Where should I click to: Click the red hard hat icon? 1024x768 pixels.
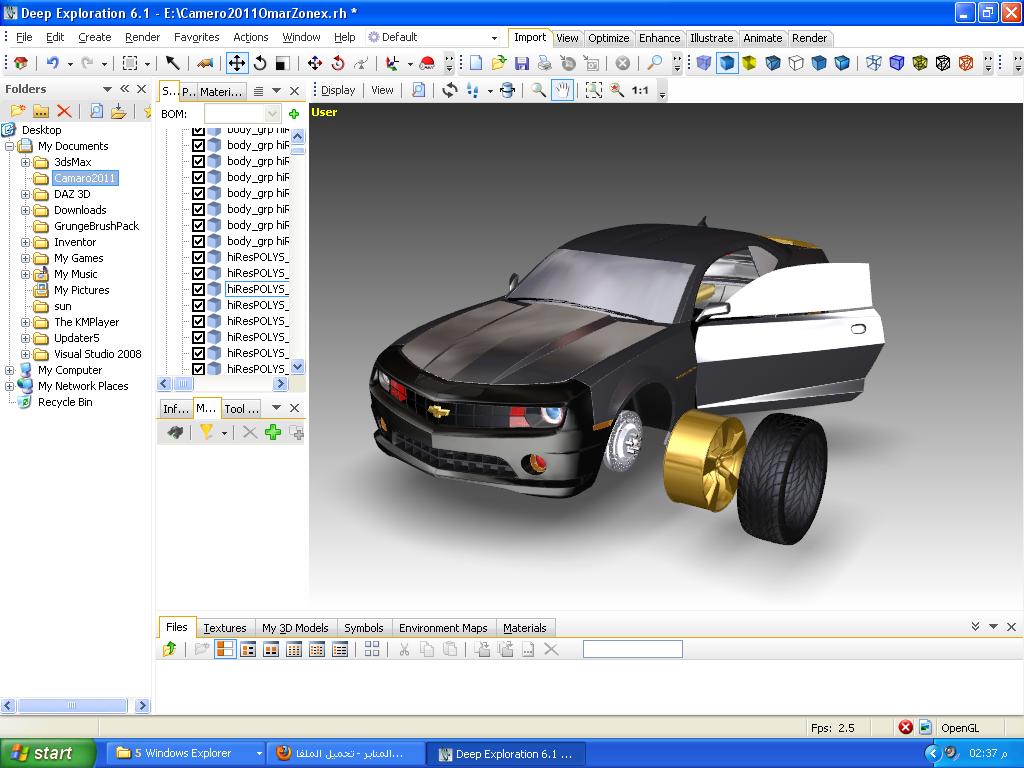click(x=427, y=63)
